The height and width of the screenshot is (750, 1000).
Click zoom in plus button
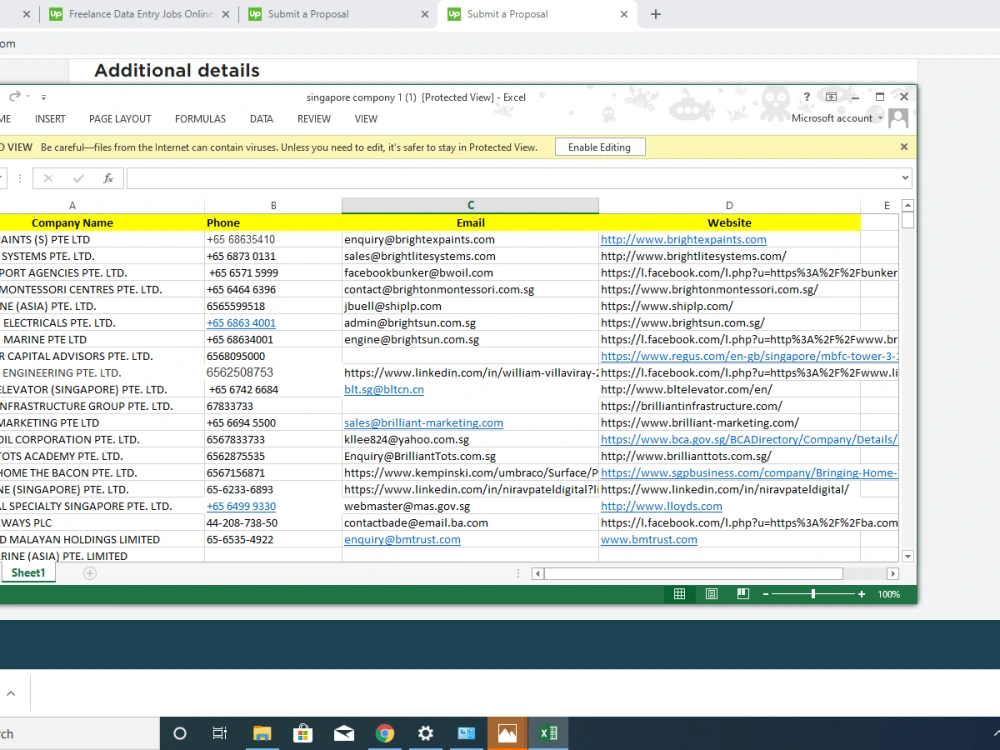click(x=862, y=594)
